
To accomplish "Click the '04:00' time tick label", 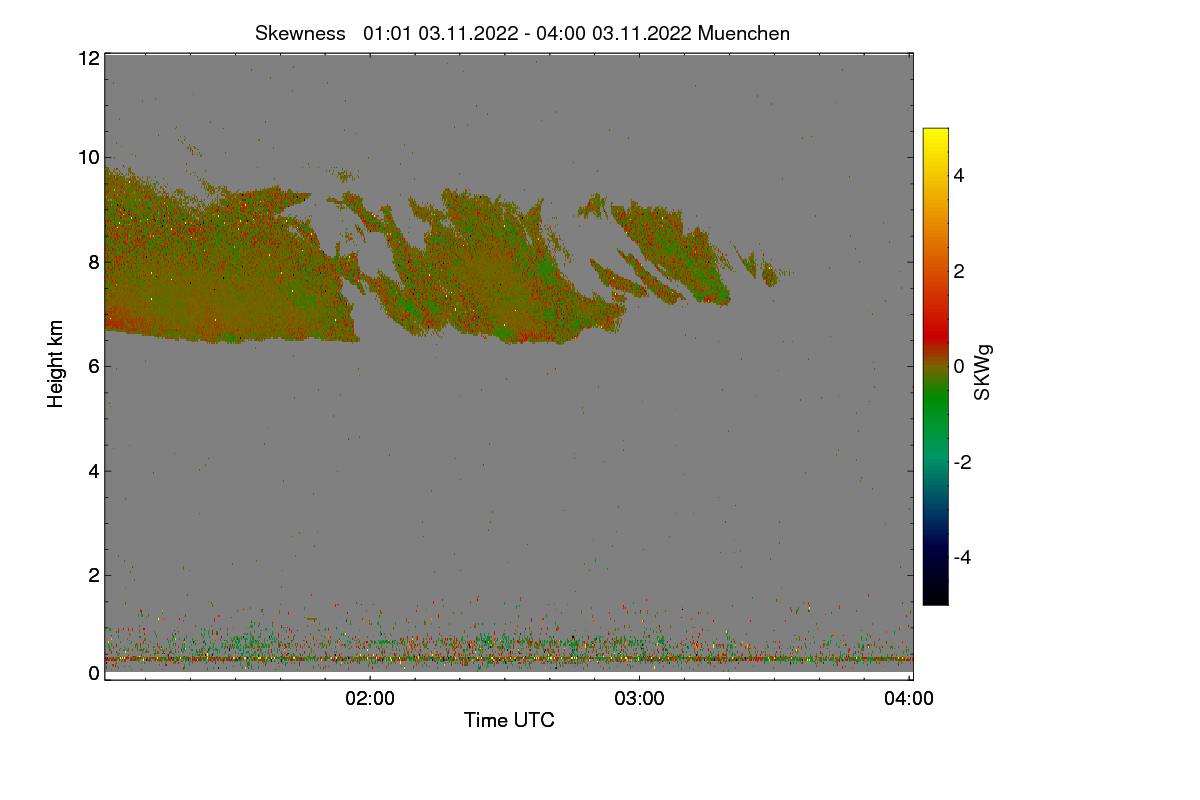I will [x=910, y=698].
